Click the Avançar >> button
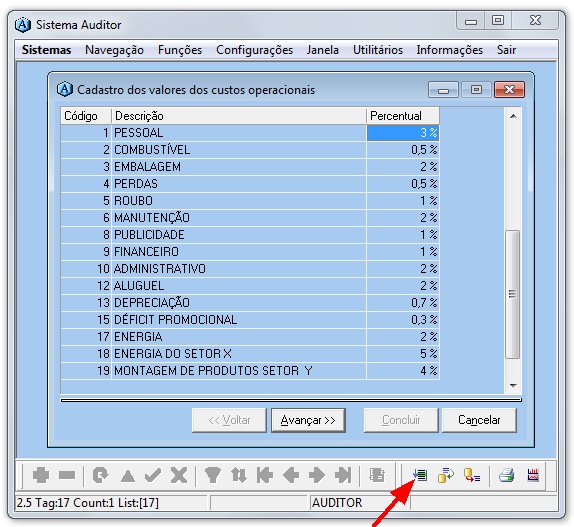The height and width of the screenshot is (527, 574). [308, 420]
